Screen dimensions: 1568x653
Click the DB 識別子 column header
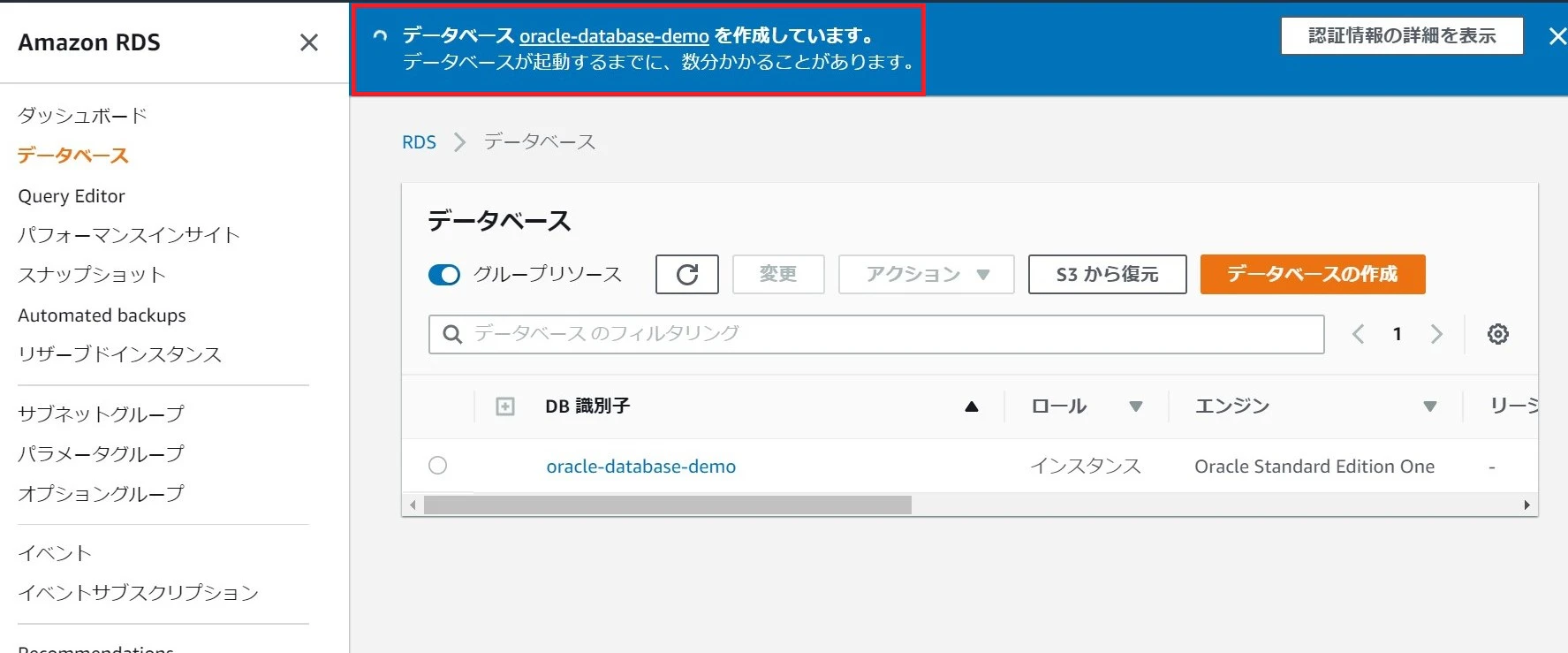pos(587,406)
